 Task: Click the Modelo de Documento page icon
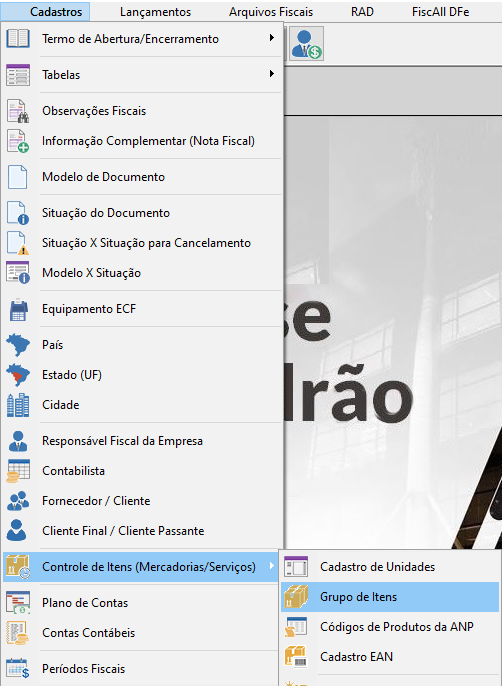pyautogui.click(x=18, y=177)
